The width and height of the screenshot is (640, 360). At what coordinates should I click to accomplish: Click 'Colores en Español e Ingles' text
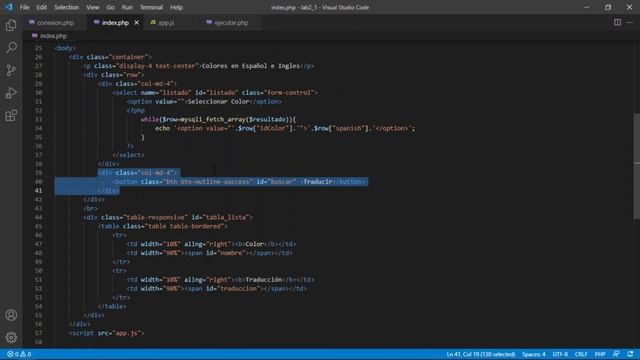tap(251, 66)
